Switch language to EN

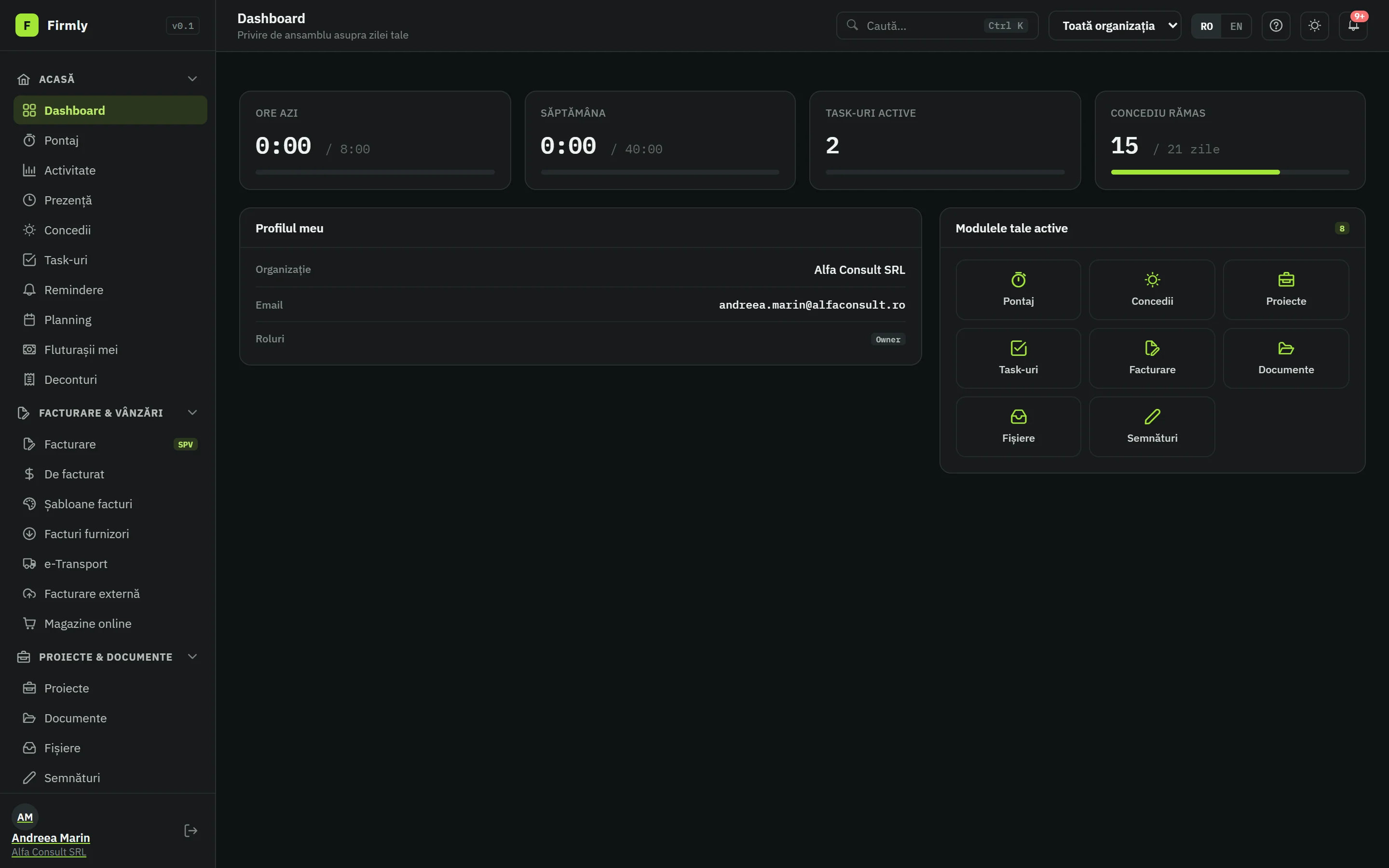pyautogui.click(x=1236, y=26)
